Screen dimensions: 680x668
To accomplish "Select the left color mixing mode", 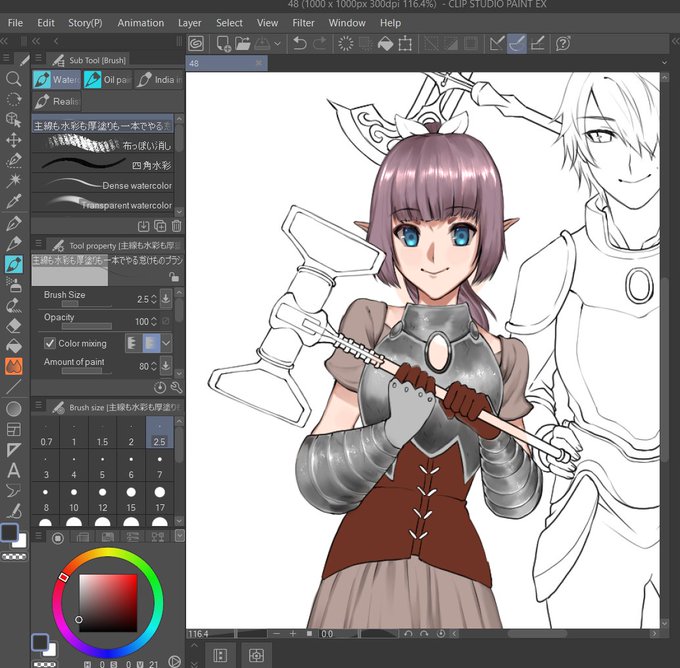I will coord(134,343).
